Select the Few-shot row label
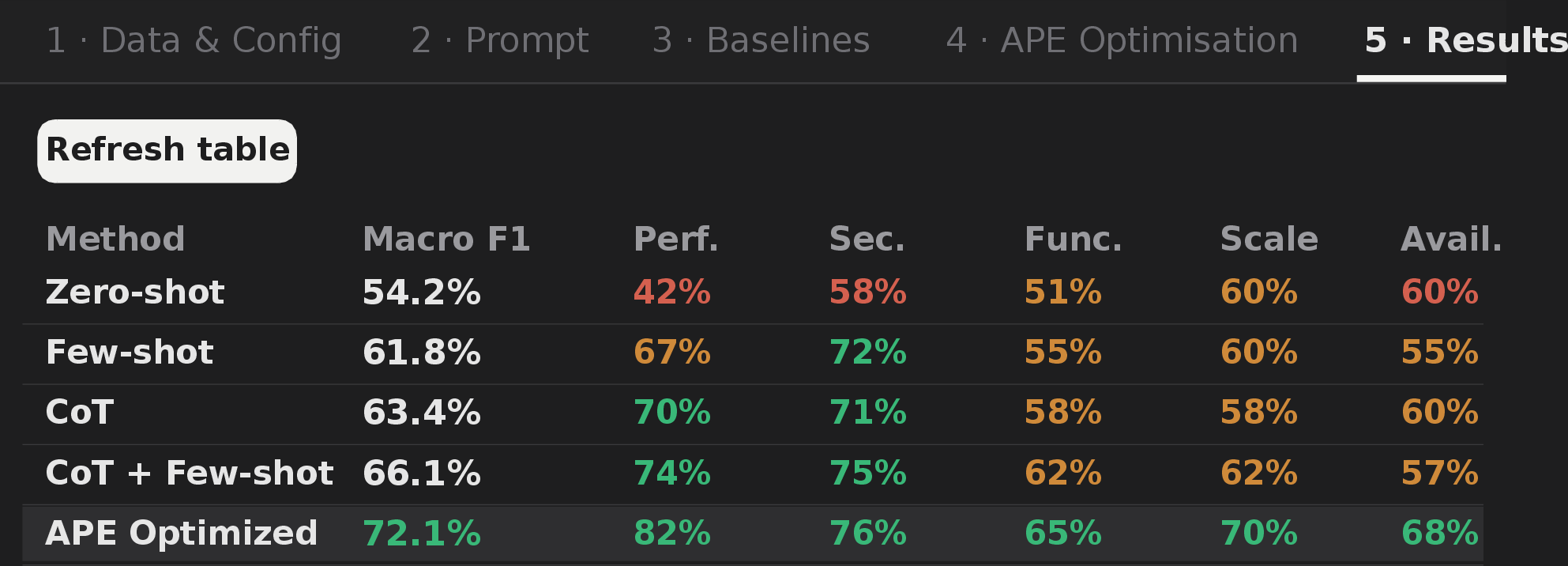1568x566 pixels. pyautogui.click(x=130, y=353)
